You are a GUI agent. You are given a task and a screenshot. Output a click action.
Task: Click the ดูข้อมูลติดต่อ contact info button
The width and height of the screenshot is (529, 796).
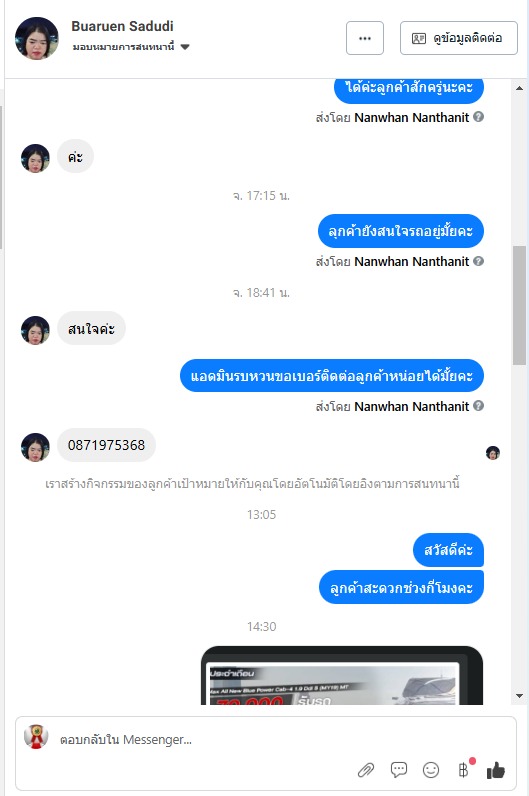[459, 38]
